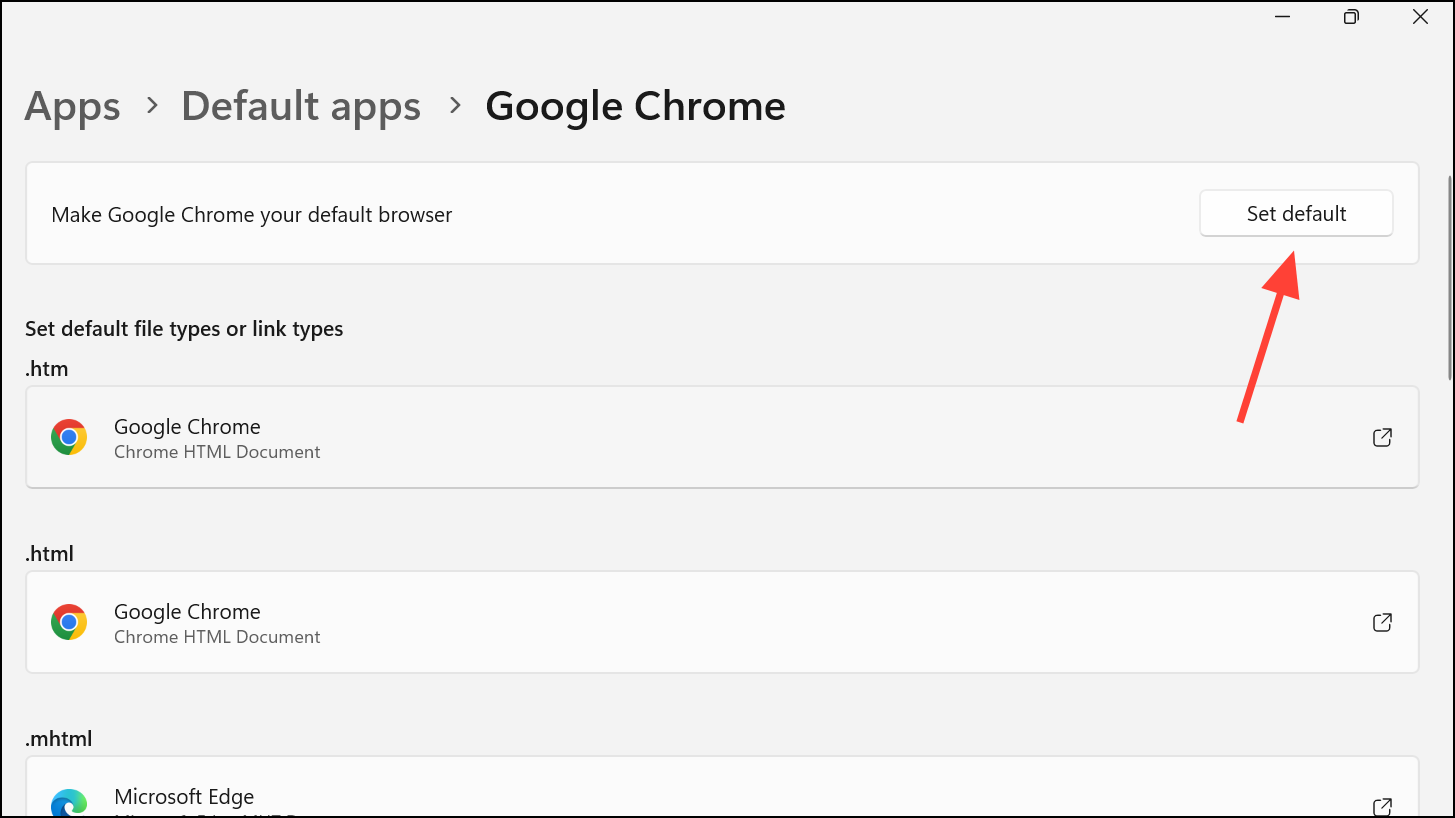
Task: Click chevron between Apps and Default apps
Action: [x=152, y=105]
